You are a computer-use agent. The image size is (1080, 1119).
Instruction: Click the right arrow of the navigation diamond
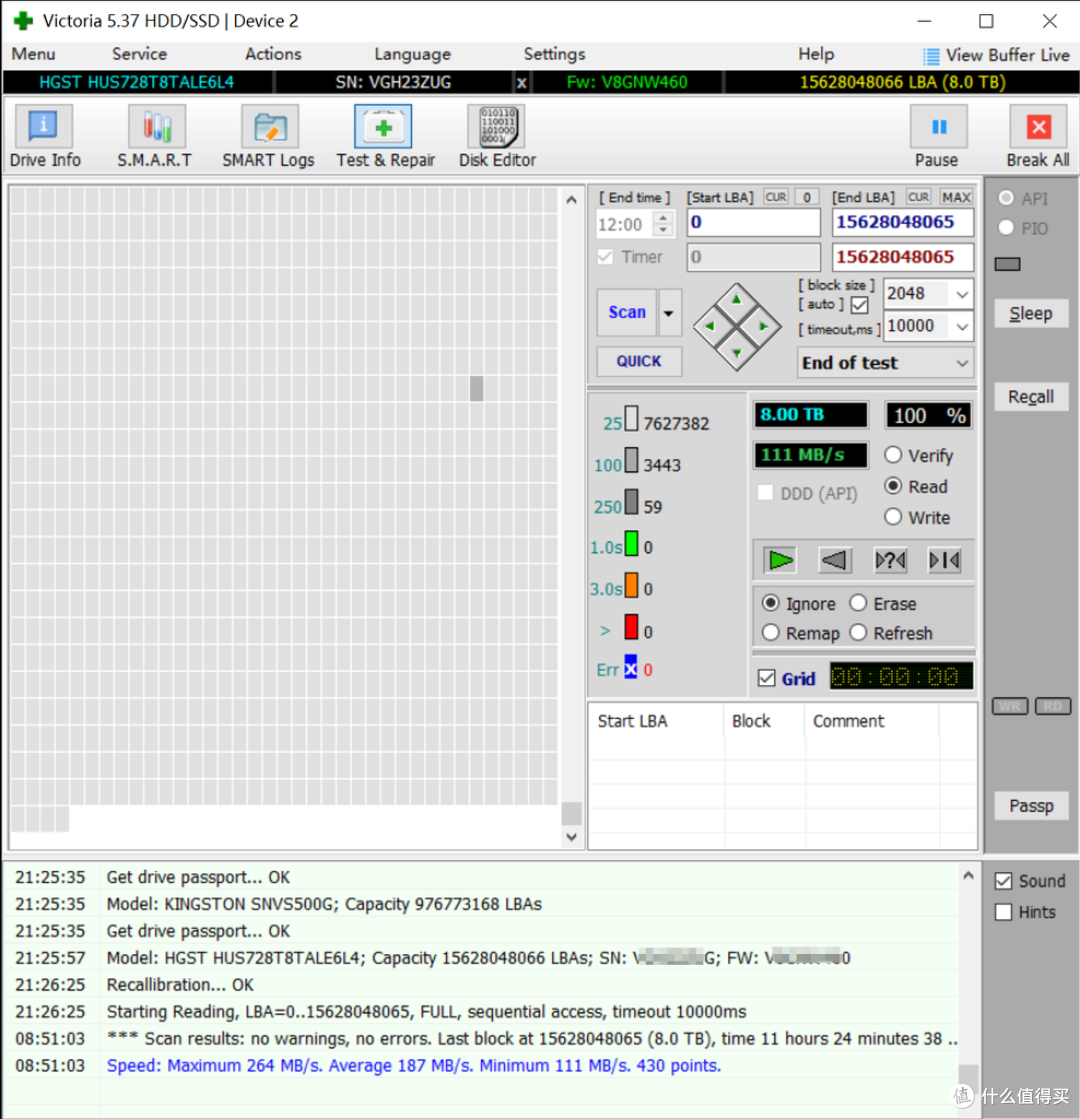[x=762, y=326]
